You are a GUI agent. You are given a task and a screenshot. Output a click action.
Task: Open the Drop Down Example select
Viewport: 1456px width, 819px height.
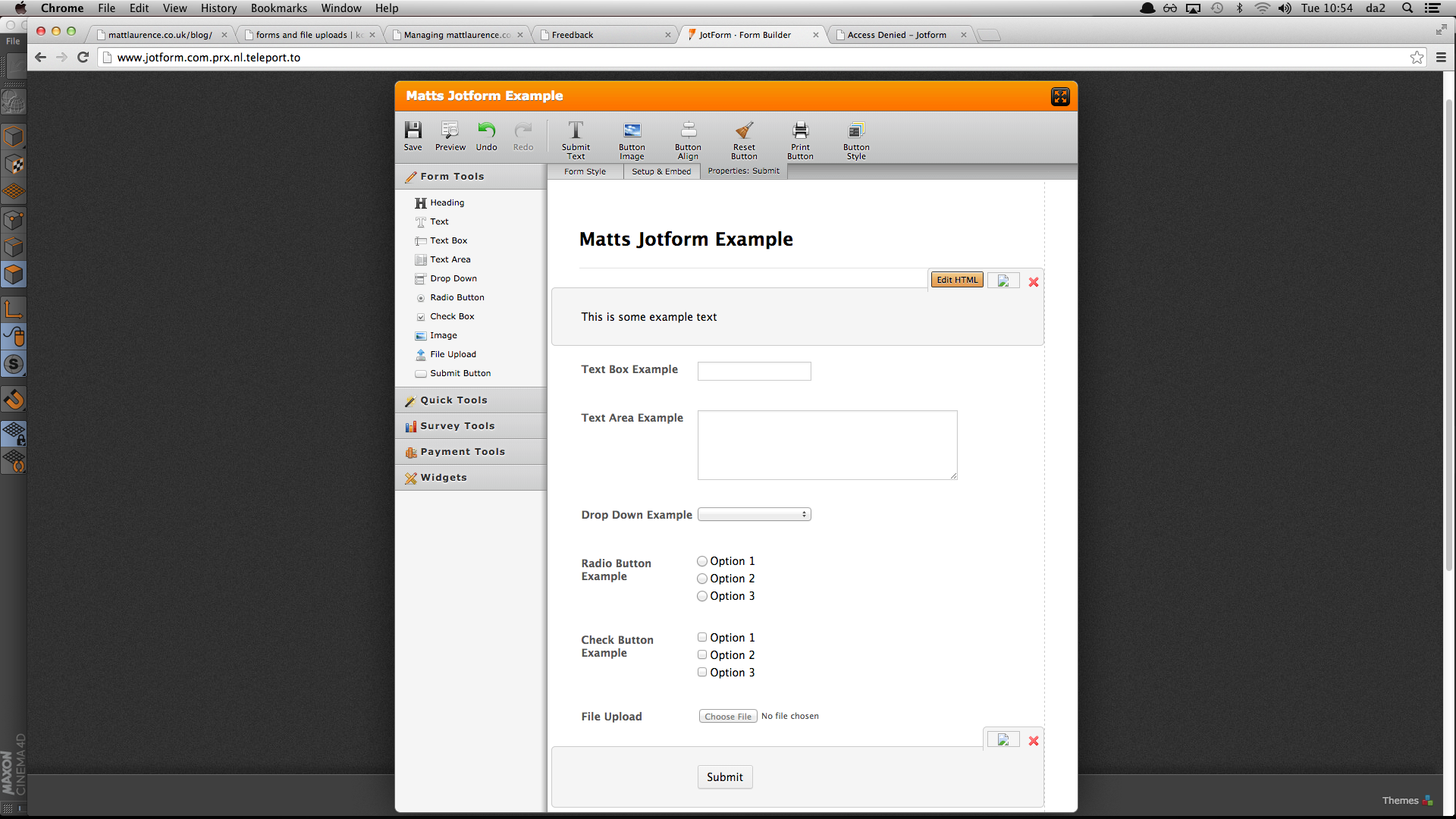coord(754,515)
